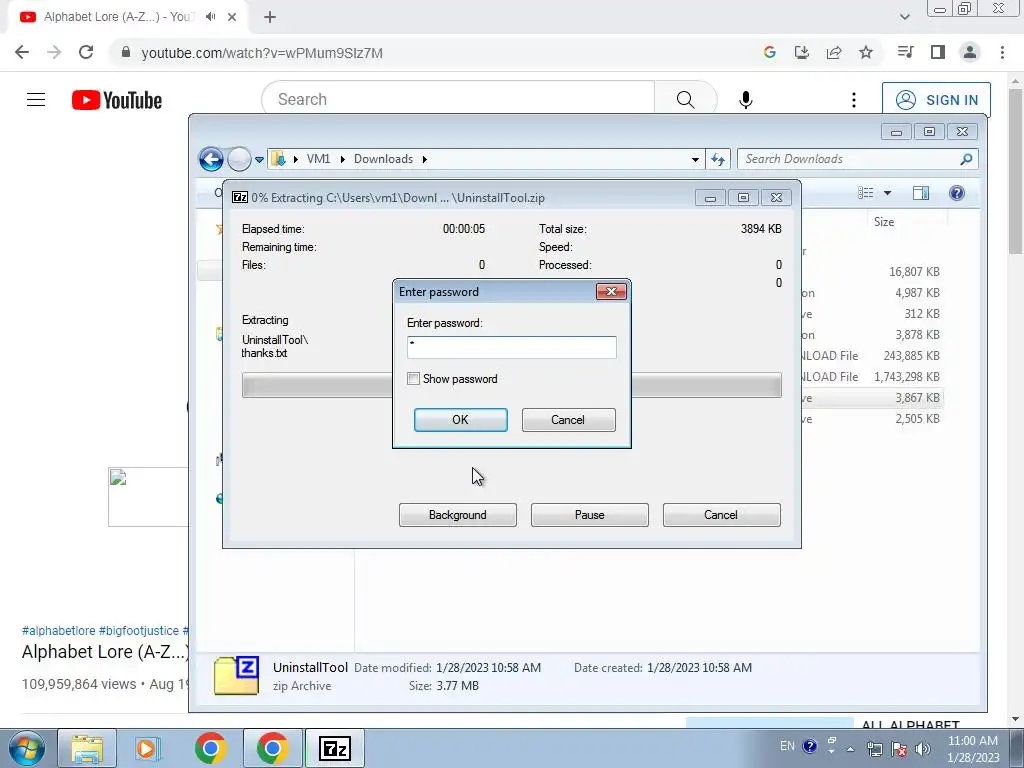Viewport: 1024px width, 768px height.
Task: Open the address bar history dropdown
Action: click(x=695, y=159)
